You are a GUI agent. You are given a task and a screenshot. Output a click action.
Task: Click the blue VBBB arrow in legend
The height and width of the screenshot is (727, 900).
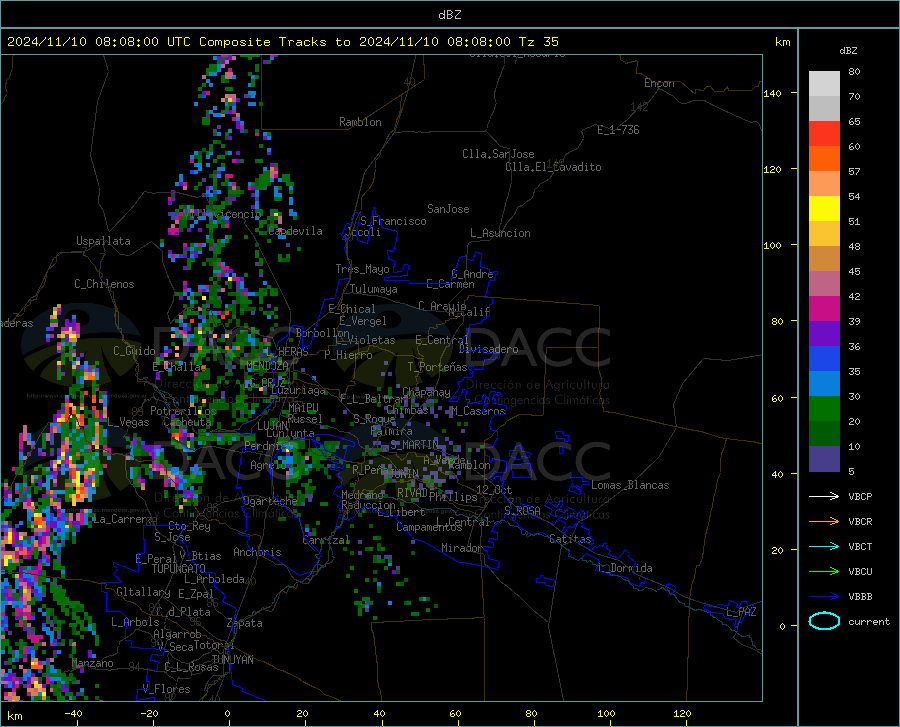click(x=824, y=596)
